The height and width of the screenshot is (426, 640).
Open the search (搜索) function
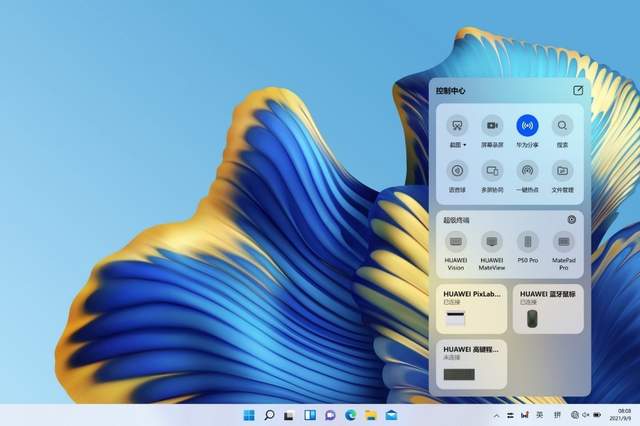[562, 126]
